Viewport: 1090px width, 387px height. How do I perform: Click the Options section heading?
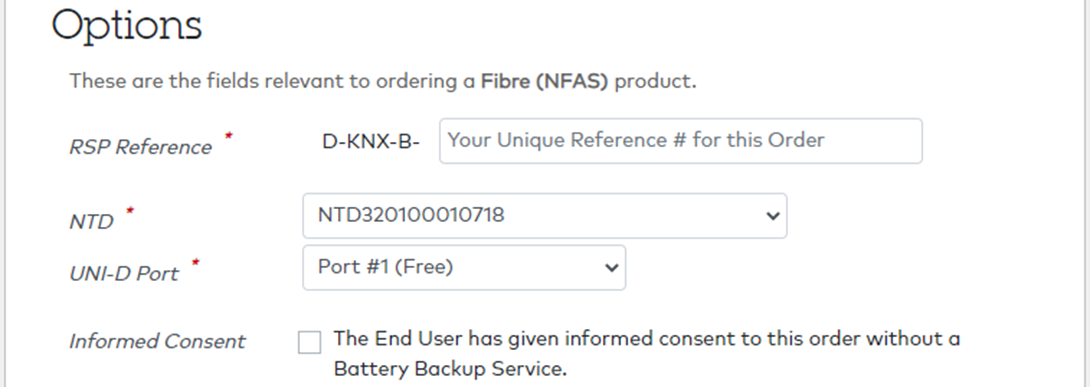tap(127, 26)
